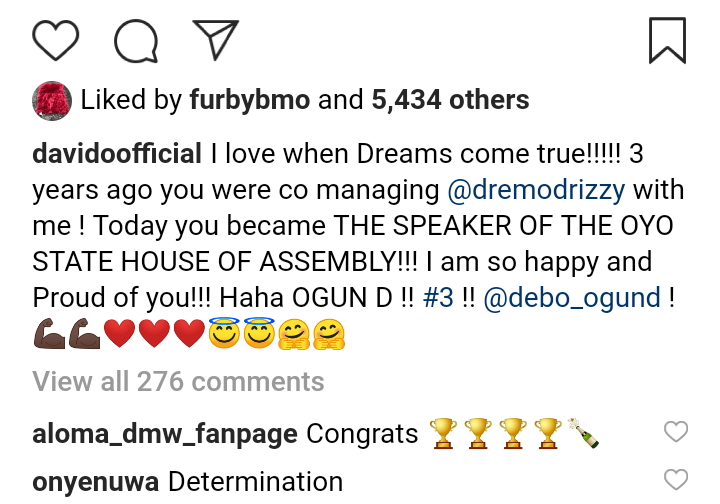Screen dimensions: 720x504
Task: Open the liker's red profile thumbnail
Action: pos(51,101)
